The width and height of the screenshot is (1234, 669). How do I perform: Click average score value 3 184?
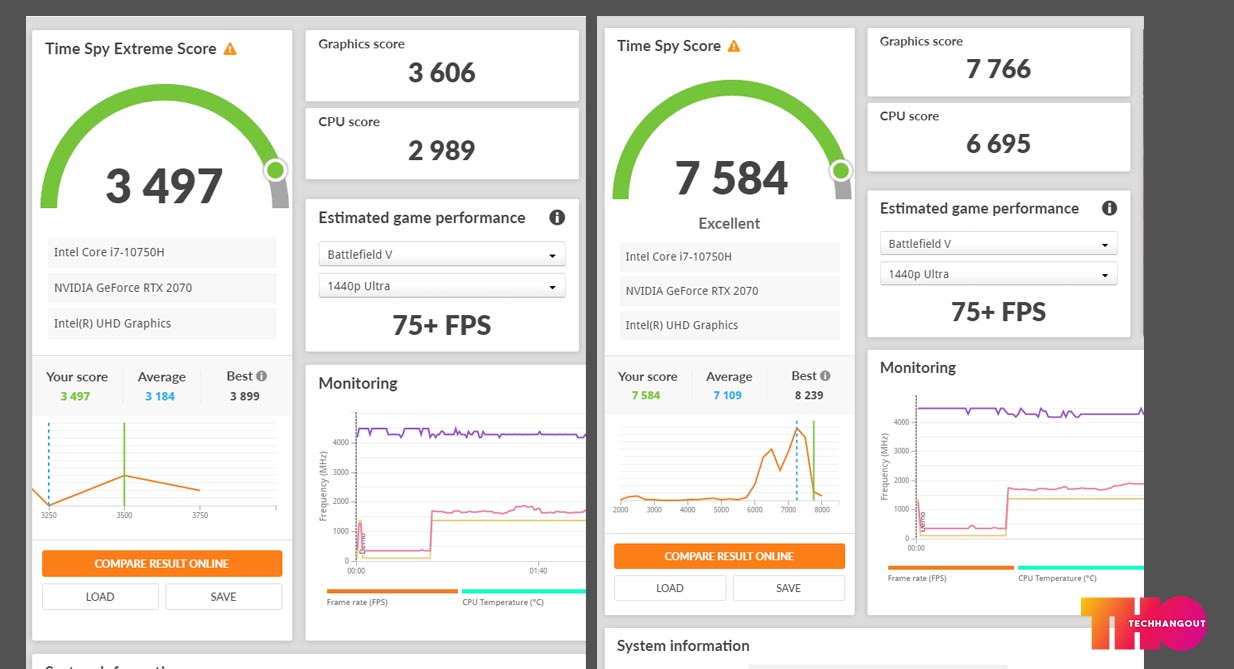point(160,397)
